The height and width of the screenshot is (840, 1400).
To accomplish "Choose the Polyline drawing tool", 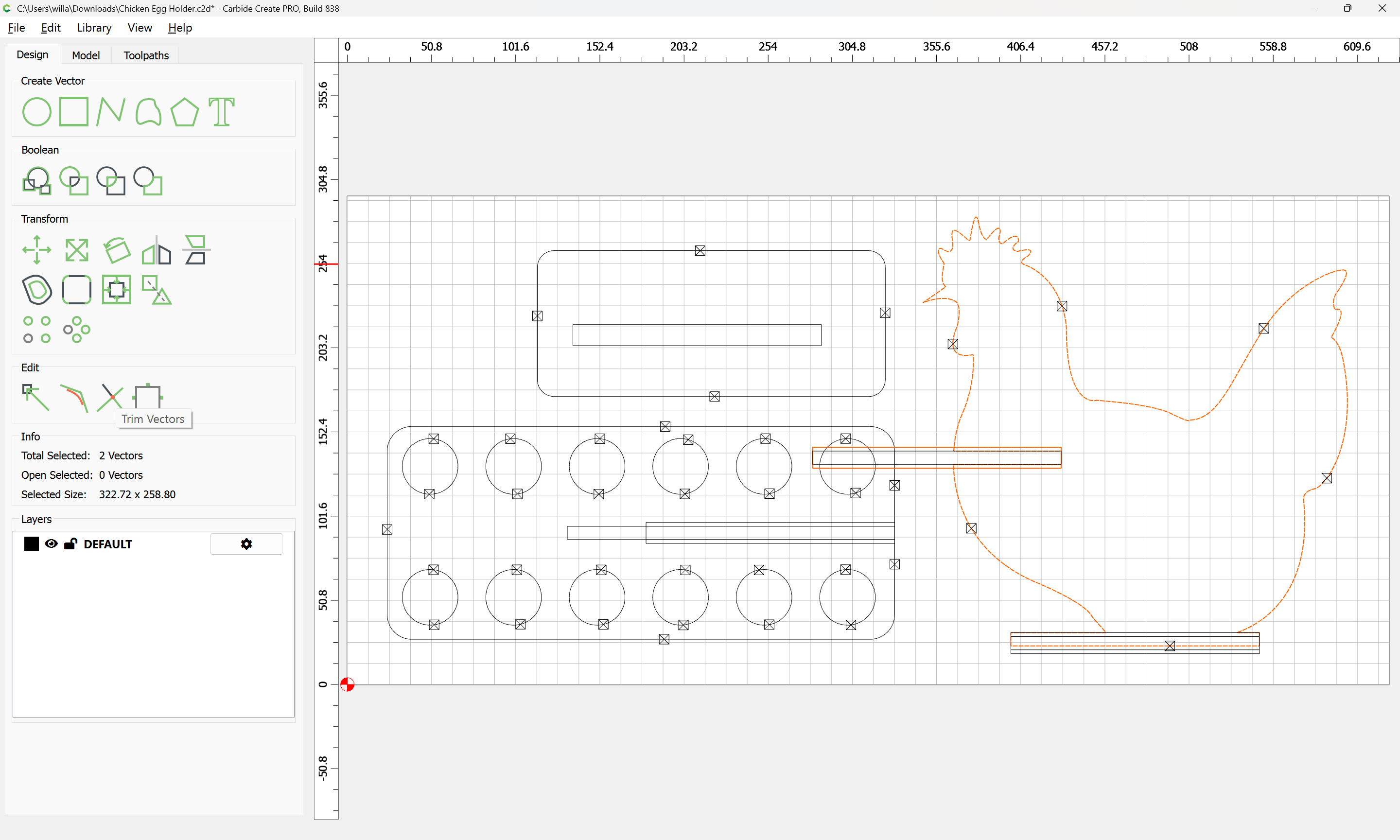I will (110, 111).
